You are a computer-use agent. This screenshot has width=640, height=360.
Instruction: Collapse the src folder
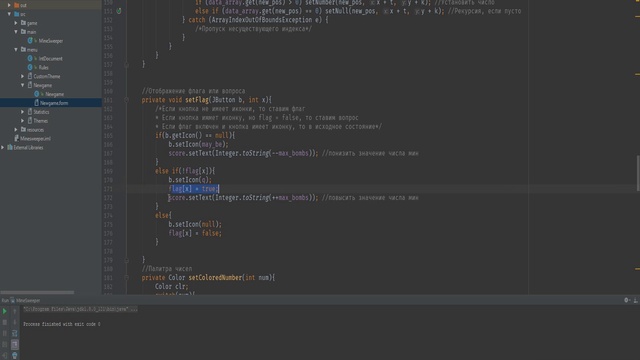click(9, 14)
